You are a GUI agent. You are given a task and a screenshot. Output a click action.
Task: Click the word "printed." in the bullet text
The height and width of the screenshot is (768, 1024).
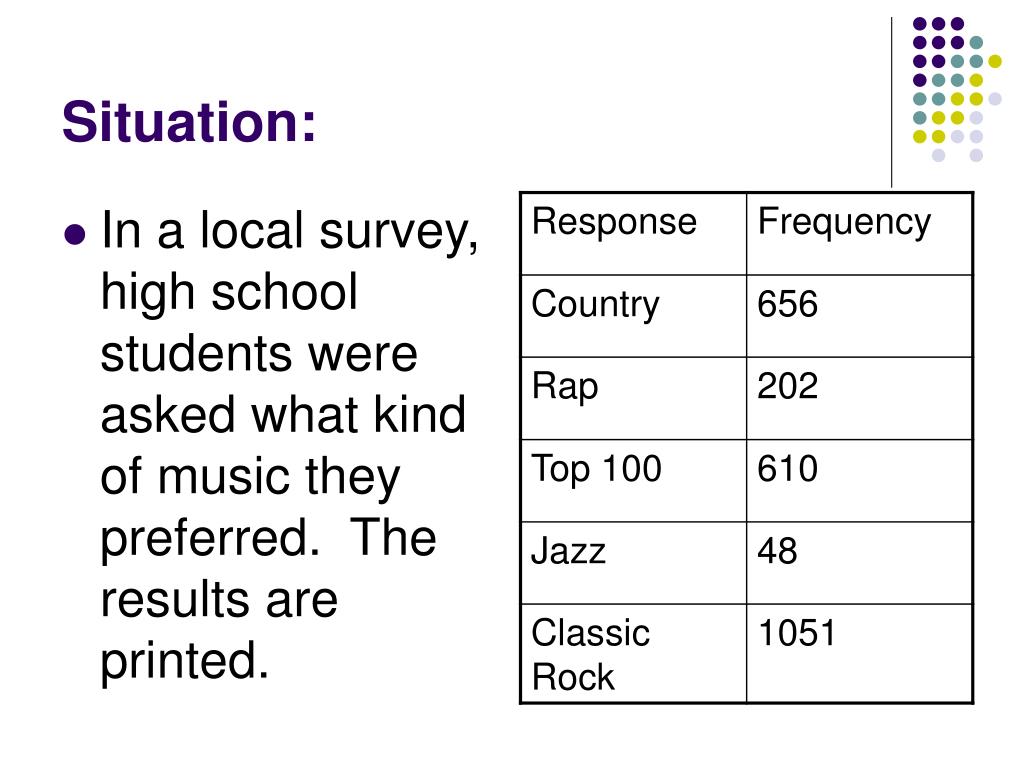click(x=185, y=662)
